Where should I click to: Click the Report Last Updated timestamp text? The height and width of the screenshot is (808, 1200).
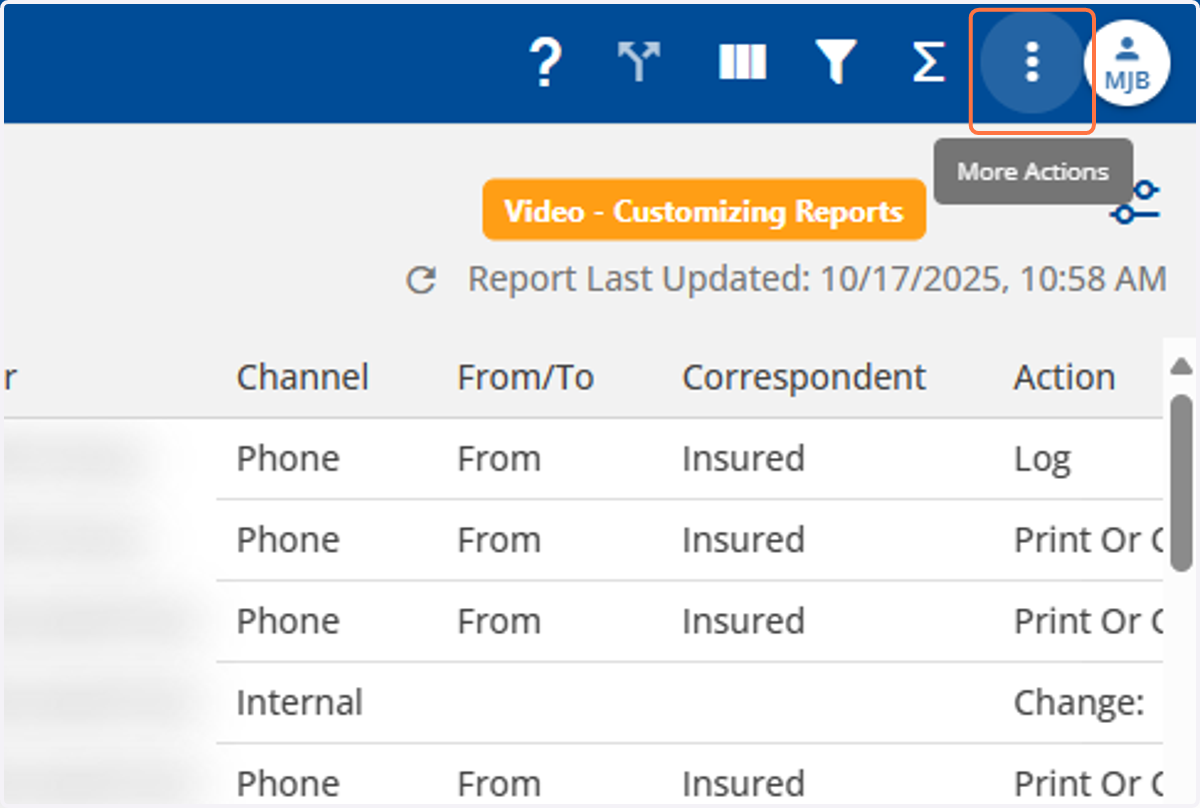coord(816,279)
